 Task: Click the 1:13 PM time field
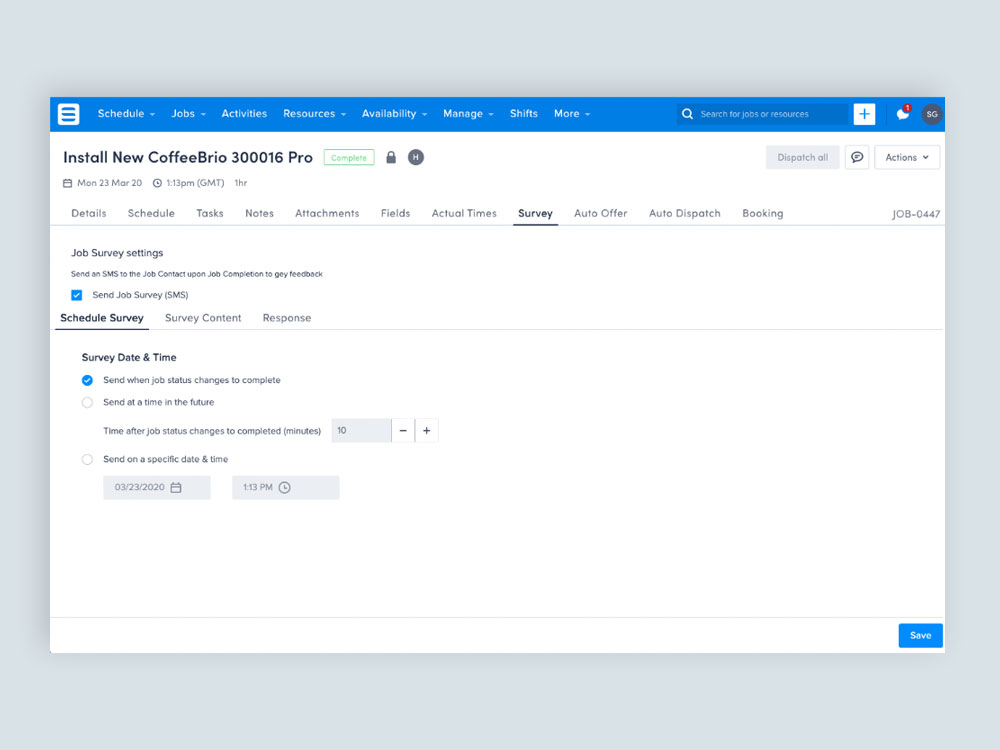point(286,487)
